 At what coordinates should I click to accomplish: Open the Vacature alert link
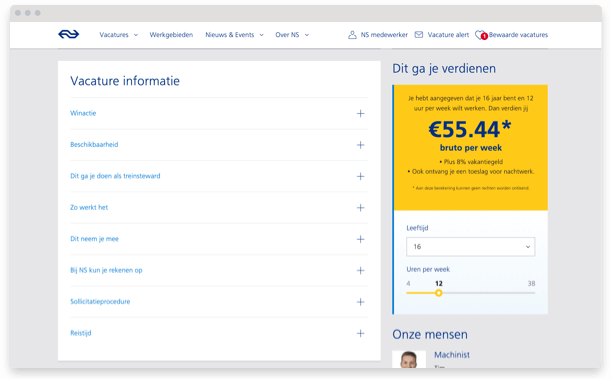448,35
